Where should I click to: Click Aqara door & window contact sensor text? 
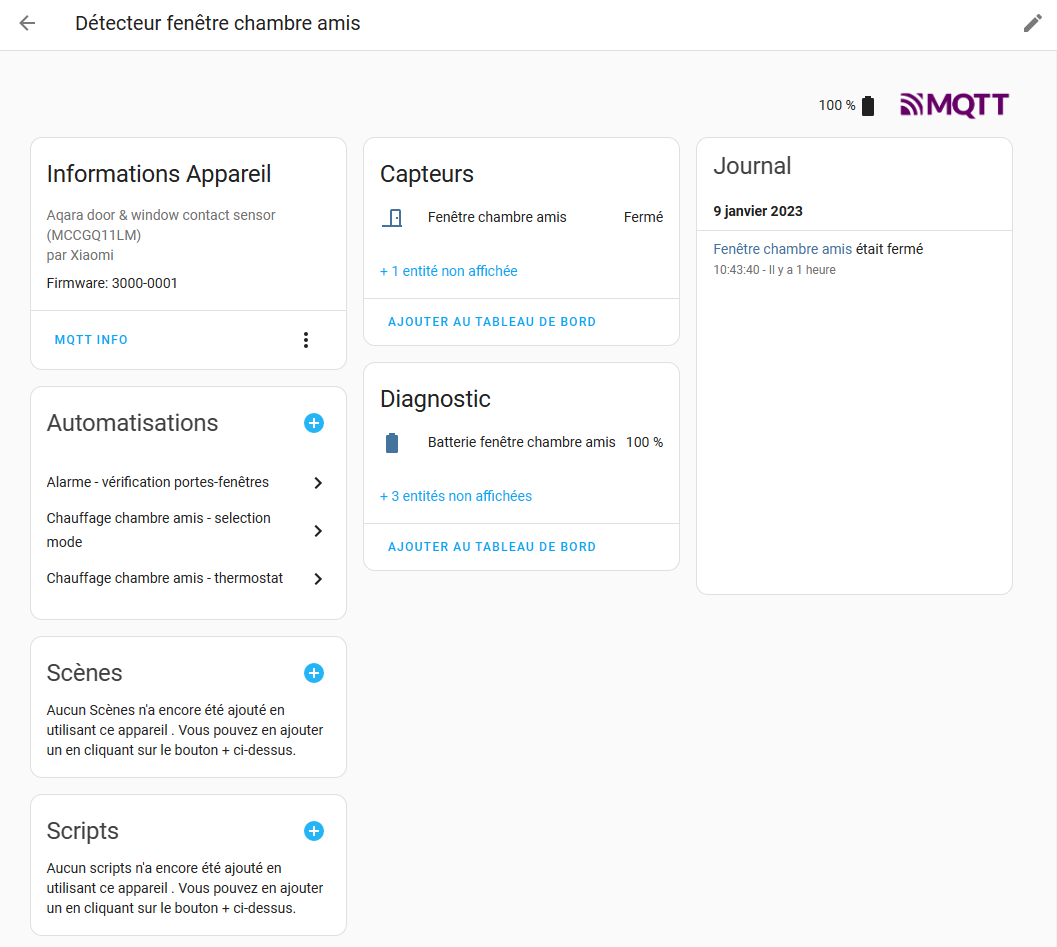(161, 215)
